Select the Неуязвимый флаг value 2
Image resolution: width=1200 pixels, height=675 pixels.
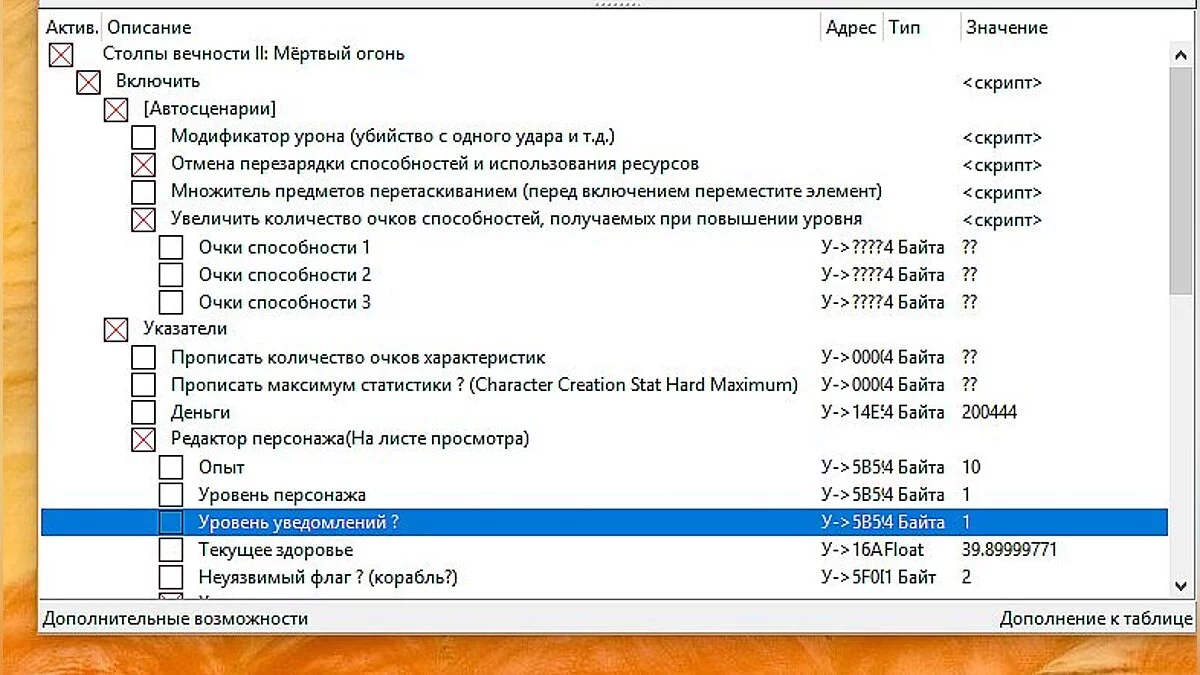pyautogui.click(x=966, y=577)
